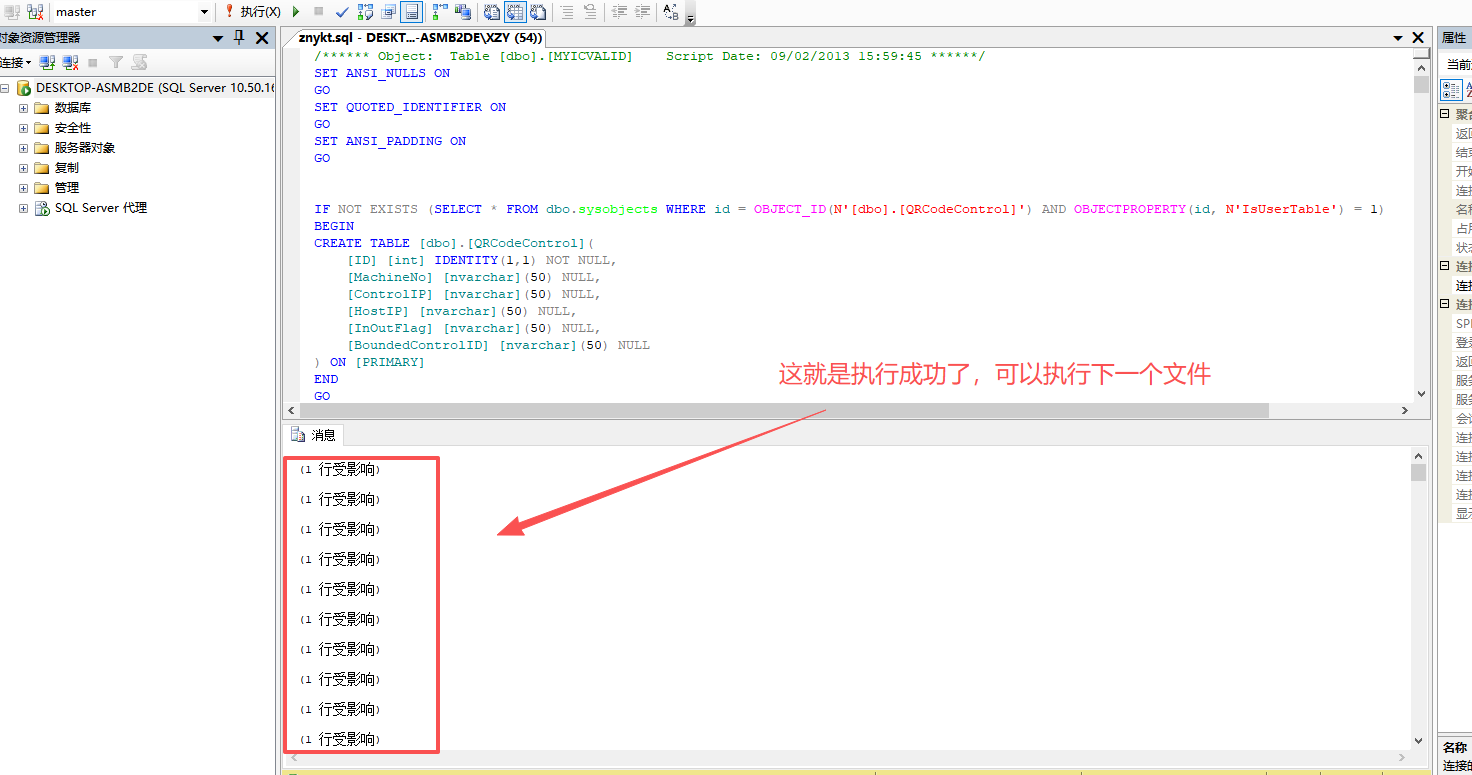The height and width of the screenshot is (775, 1472).
Task: Select the SQL Server 代理 tree item
Action: (100, 208)
